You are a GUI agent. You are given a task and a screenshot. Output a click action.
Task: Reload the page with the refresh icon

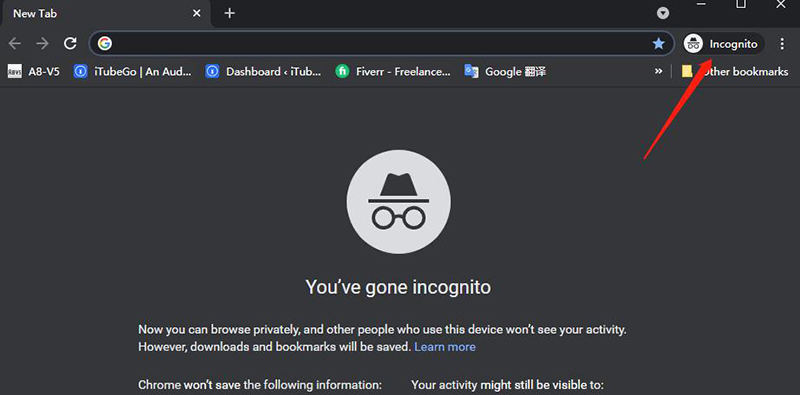(x=70, y=44)
